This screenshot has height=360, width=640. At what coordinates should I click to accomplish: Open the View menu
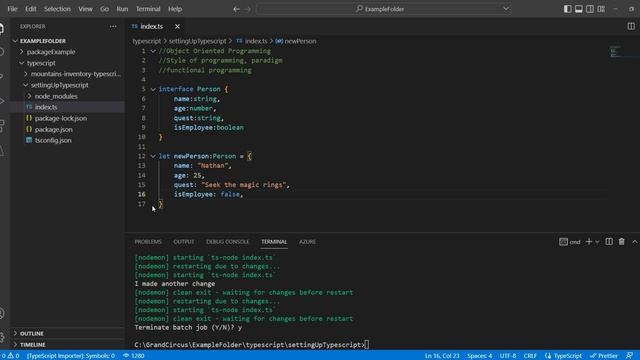click(x=85, y=9)
